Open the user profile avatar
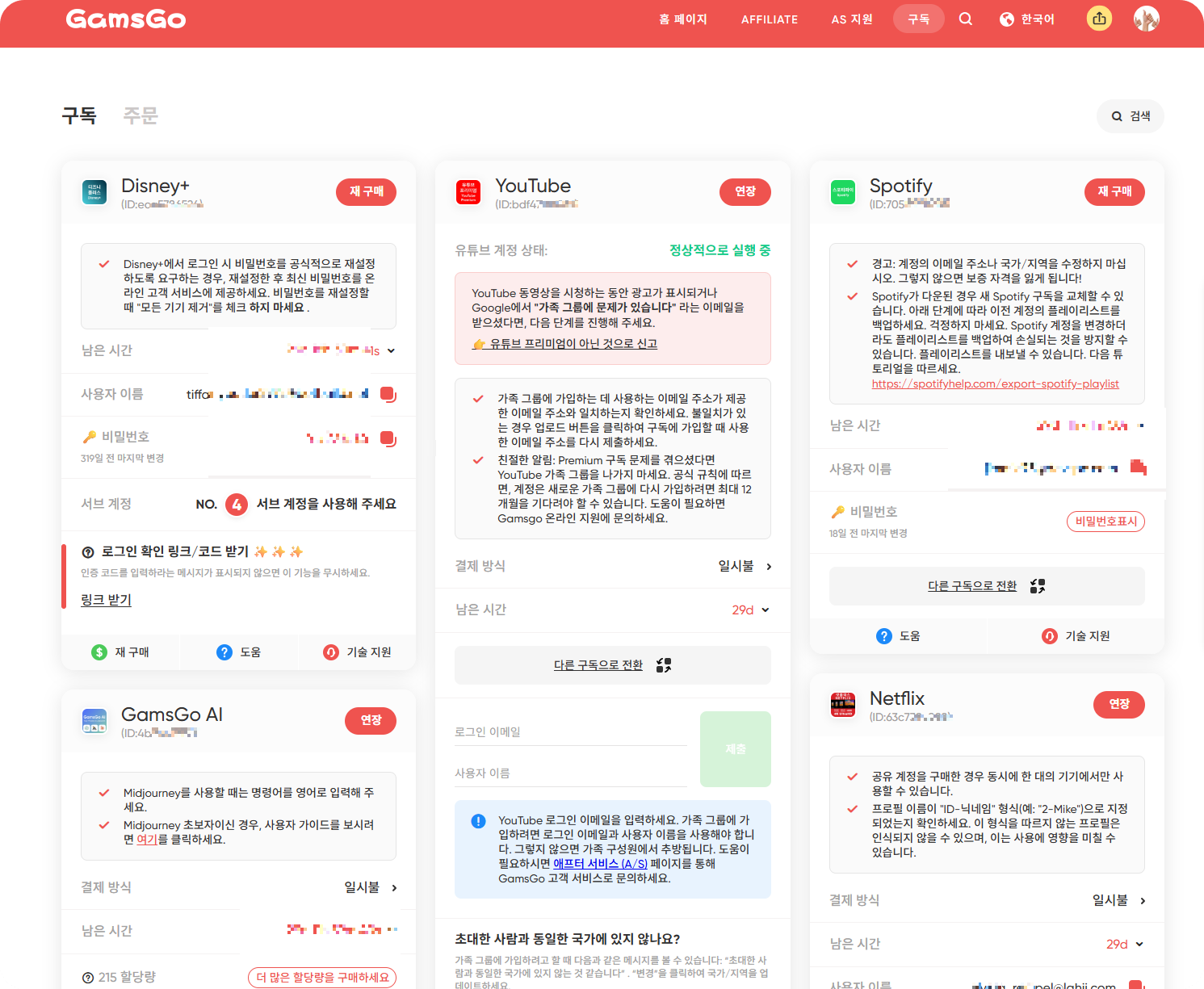This screenshot has height=989, width=1204. pos(1147,19)
